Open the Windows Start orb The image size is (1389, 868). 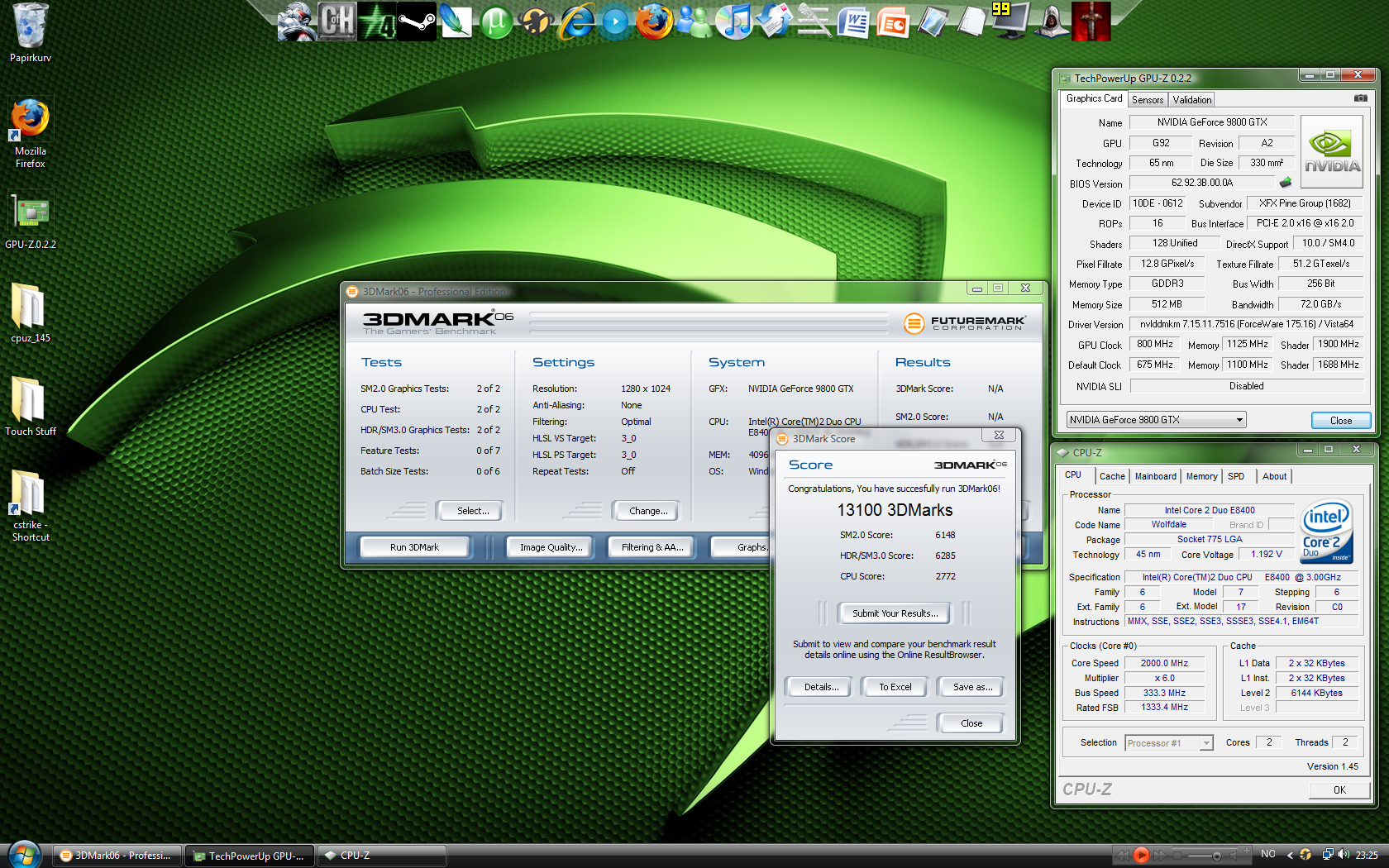(23, 855)
